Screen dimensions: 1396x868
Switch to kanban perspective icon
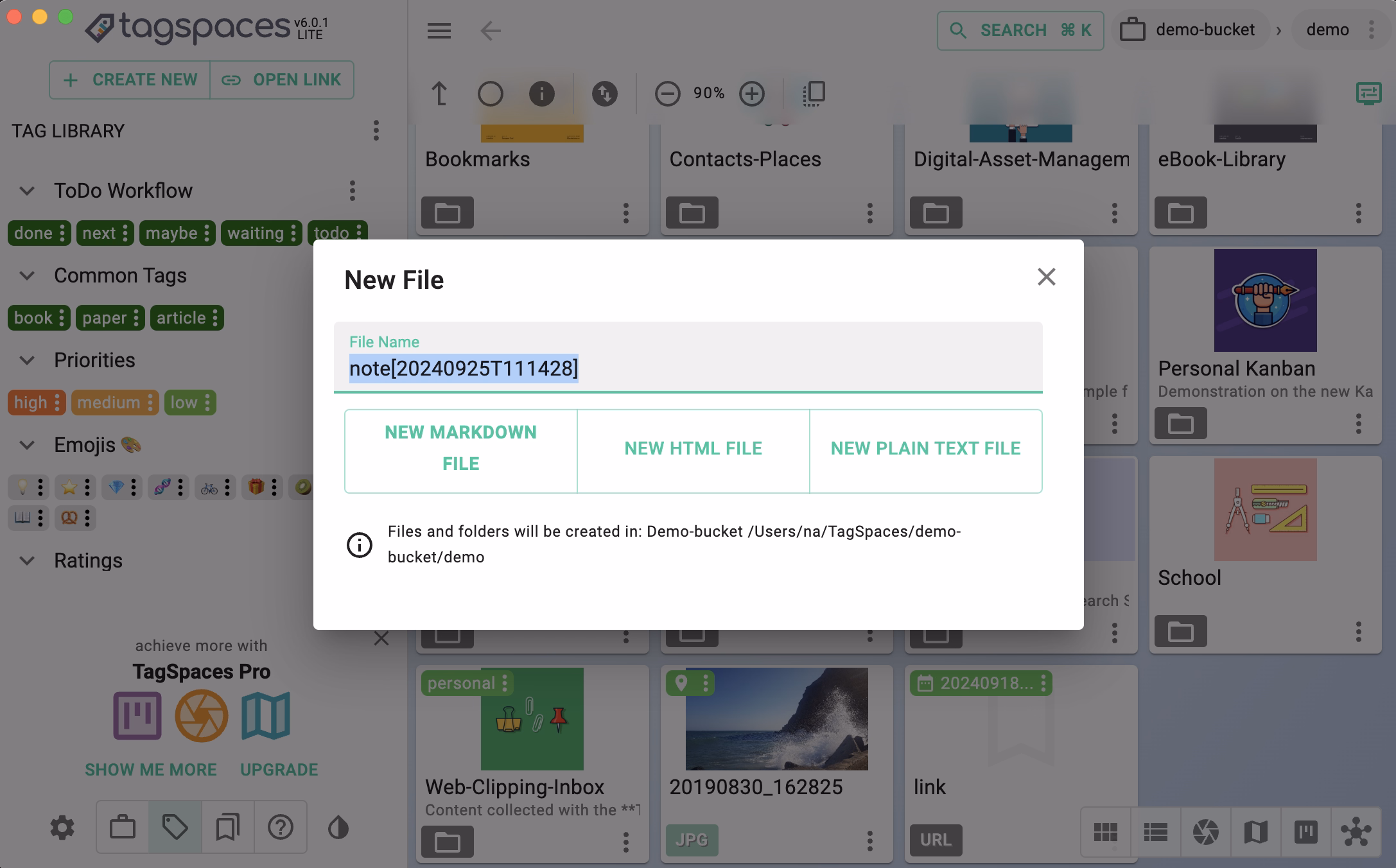click(x=1305, y=832)
